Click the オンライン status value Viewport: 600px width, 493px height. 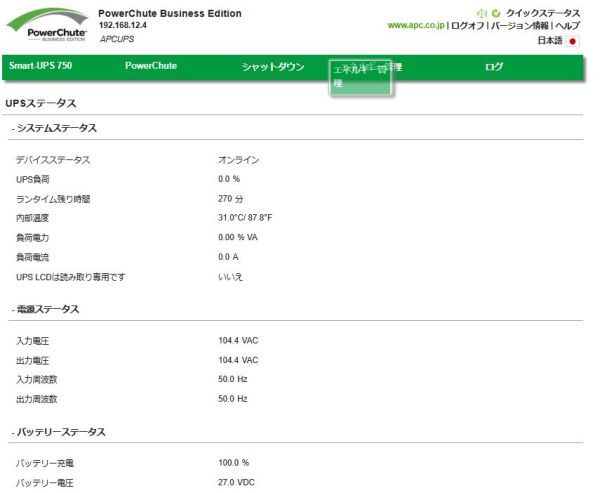pyautogui.click(x=239, y=160)
